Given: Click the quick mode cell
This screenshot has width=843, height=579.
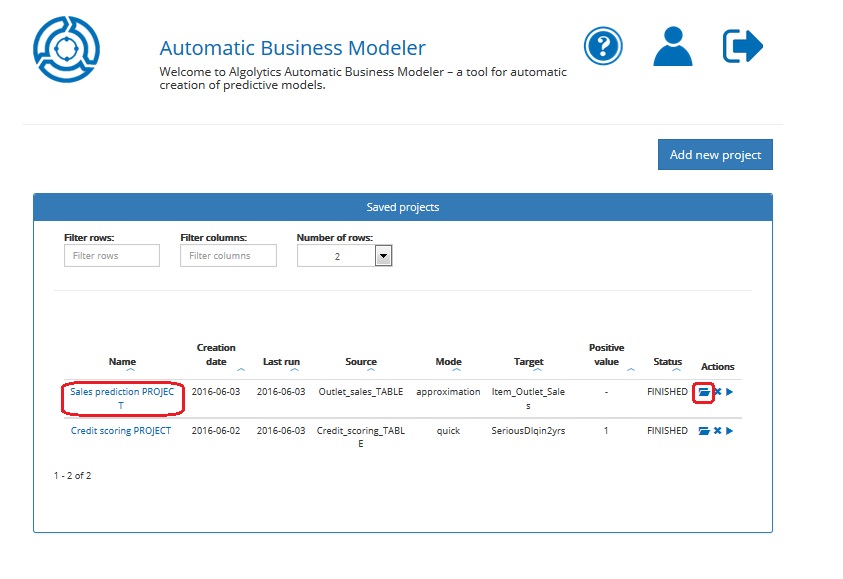Looking at the screenshot, I should [448, 431].
